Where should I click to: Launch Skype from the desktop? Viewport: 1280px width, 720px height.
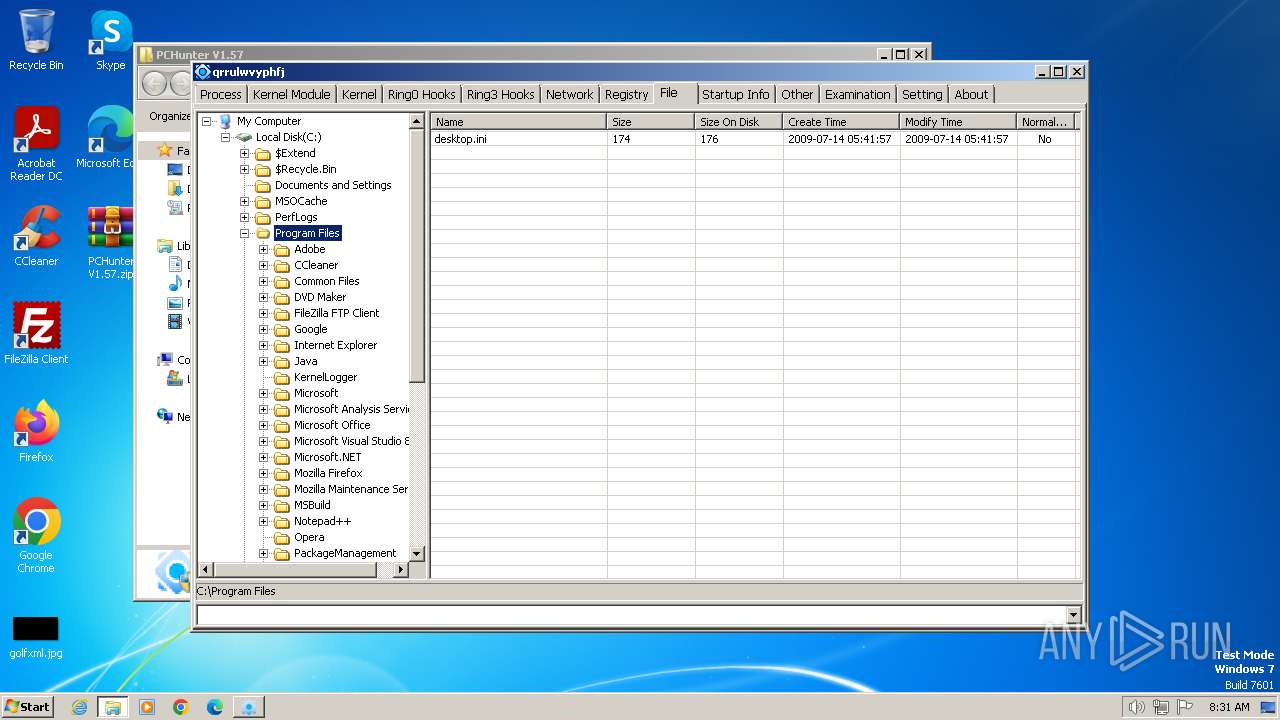(x=110, y=40)
